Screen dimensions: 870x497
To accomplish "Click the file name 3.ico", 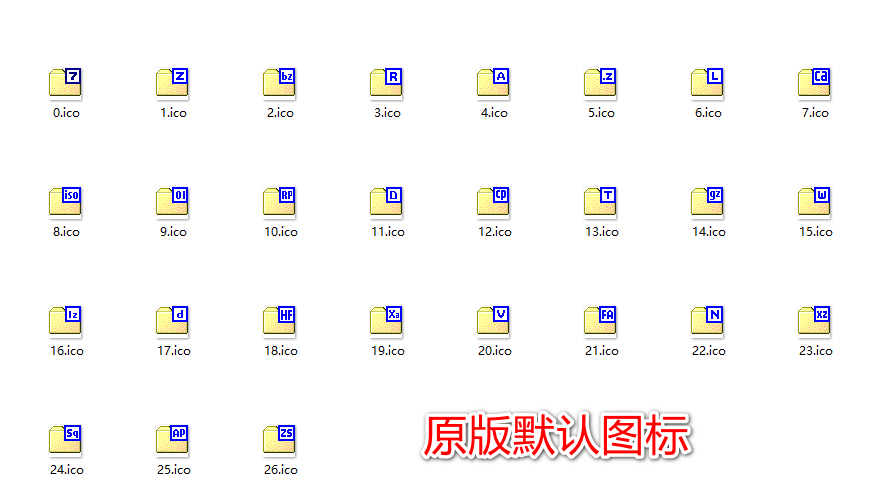I will pos(387,113).
